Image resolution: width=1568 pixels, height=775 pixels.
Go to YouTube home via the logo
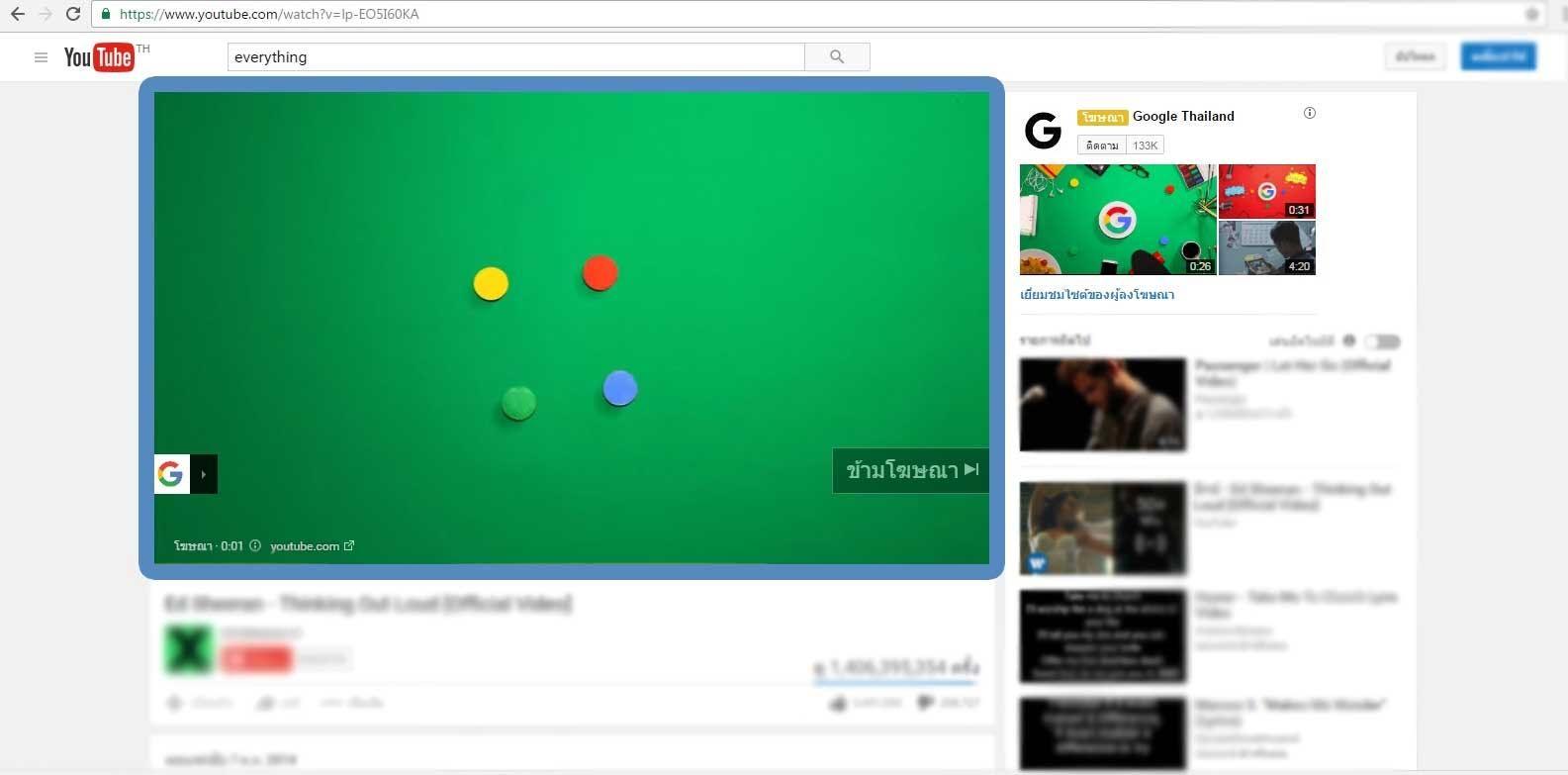coord(99,57)
